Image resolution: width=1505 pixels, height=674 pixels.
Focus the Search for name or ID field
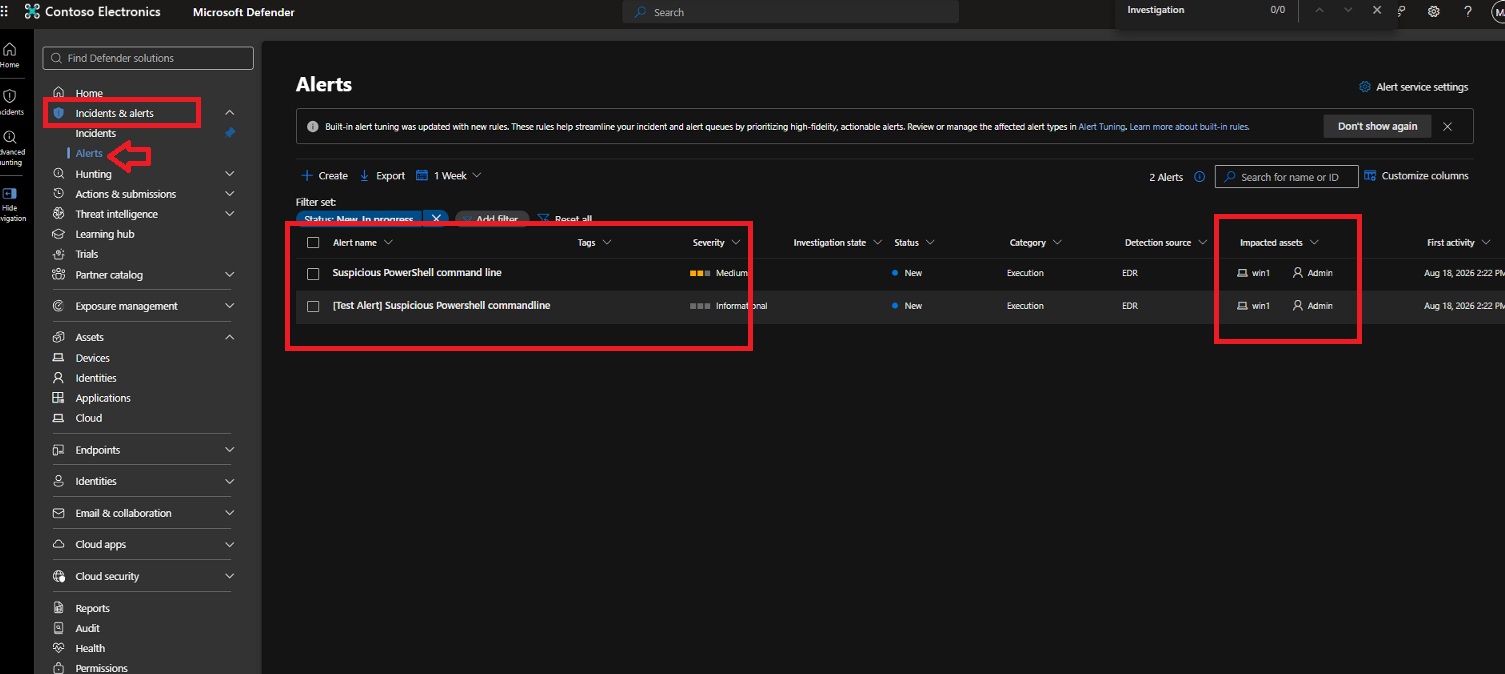click(x=1286, y=177)
